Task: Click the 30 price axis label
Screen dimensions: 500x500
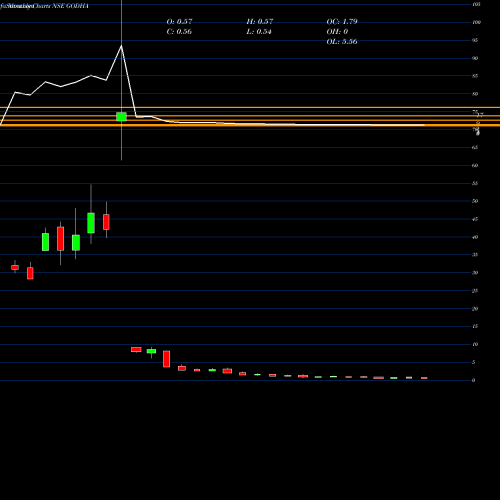Action: [475, 273]
